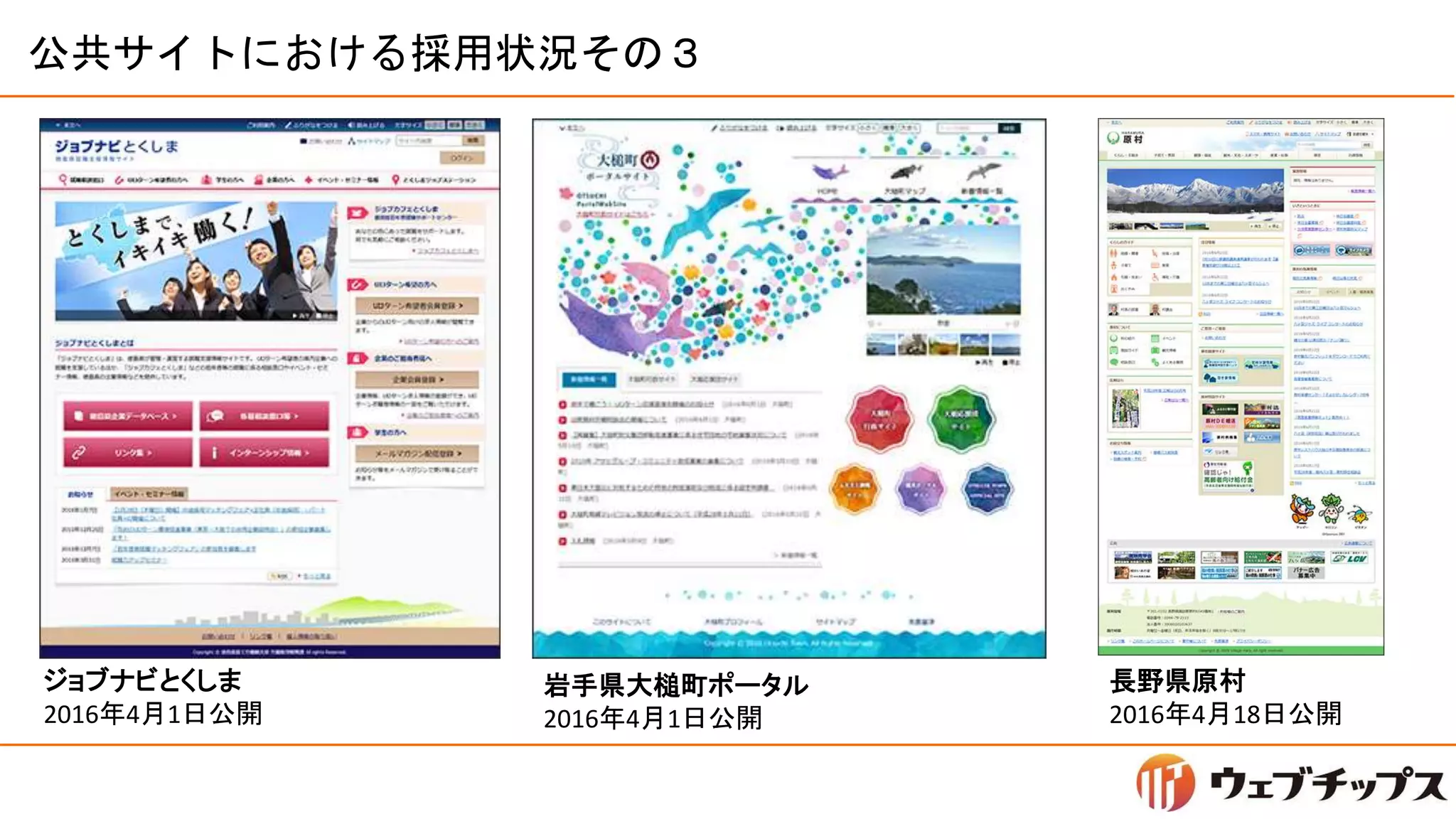The image size is (1456, 819).
Task: Switch to the イベント・セミナー情報 tab below the red buttons
Action: (x=149, y=493)
